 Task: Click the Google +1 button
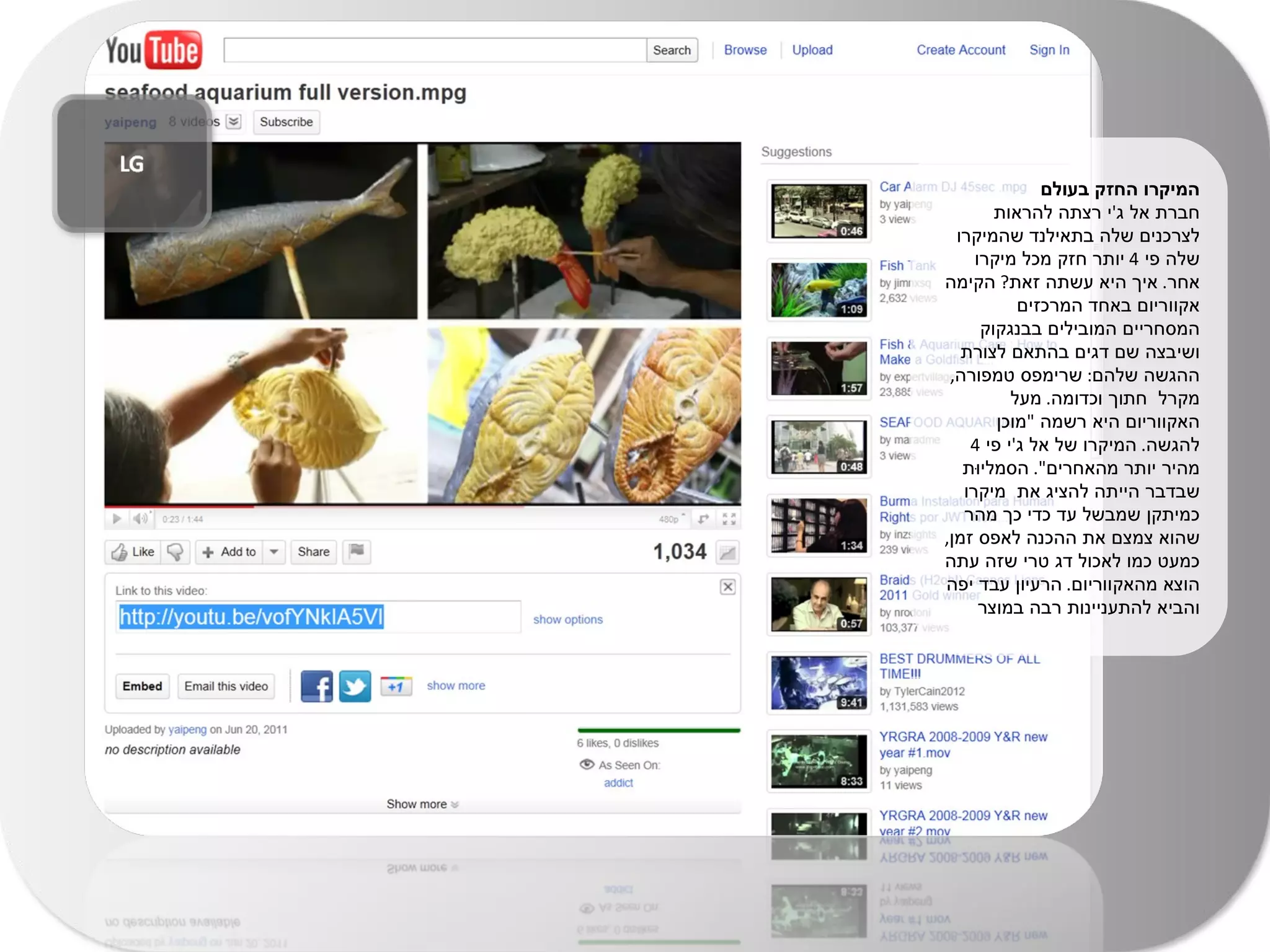[396, 686]
